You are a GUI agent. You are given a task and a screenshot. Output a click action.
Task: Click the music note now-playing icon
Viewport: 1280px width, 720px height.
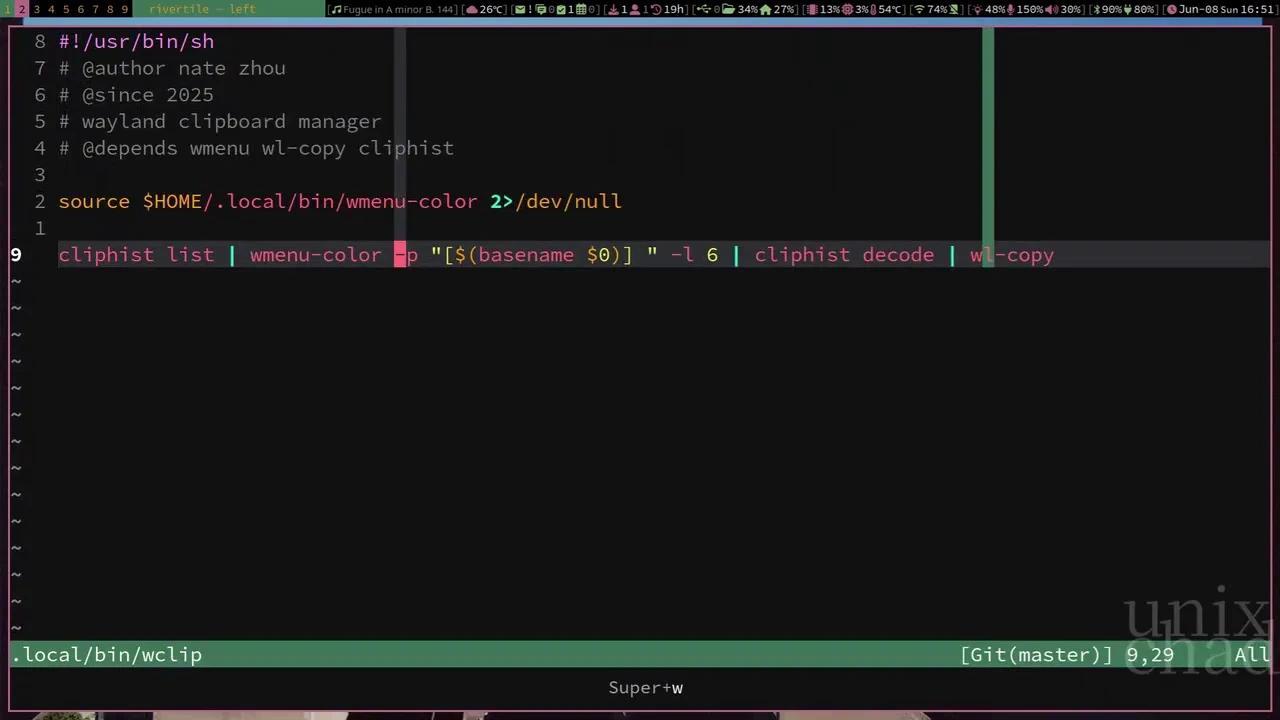(x=336, y=9)
